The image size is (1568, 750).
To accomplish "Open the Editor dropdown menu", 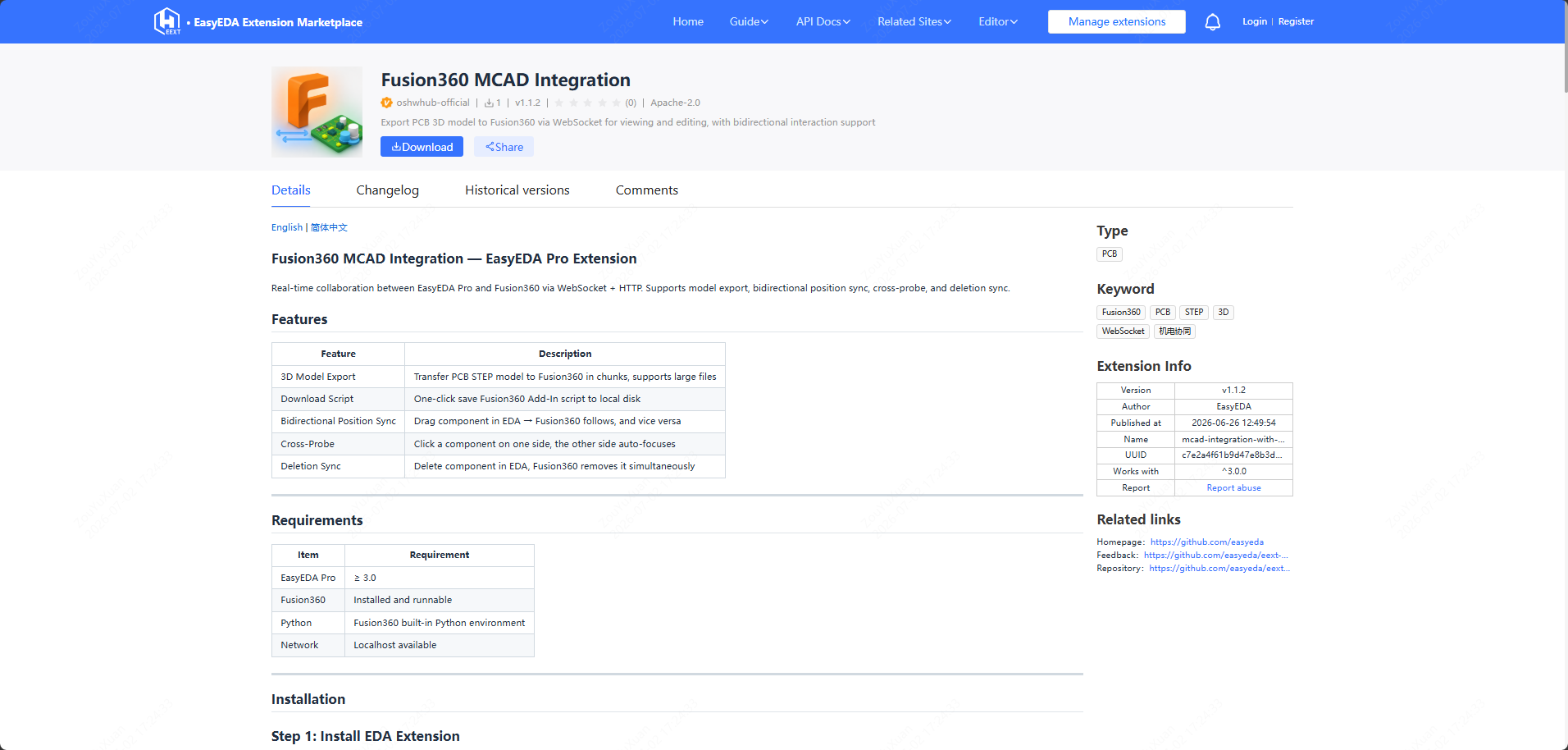I will click(x=998, y=21).
